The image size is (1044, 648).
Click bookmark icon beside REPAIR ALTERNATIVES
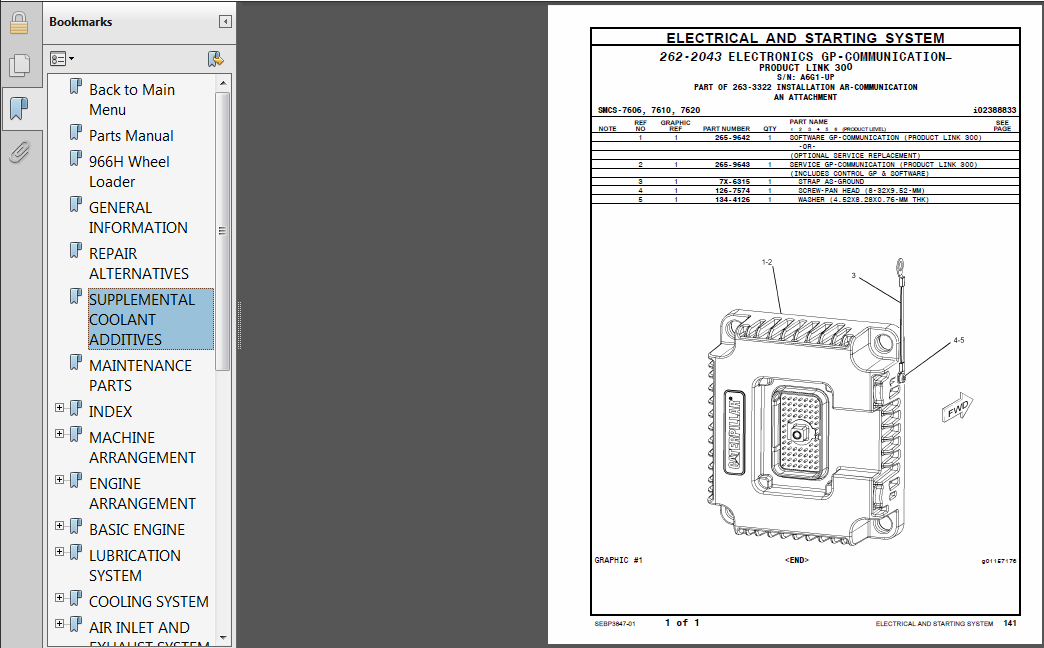(x=77, y=250)
